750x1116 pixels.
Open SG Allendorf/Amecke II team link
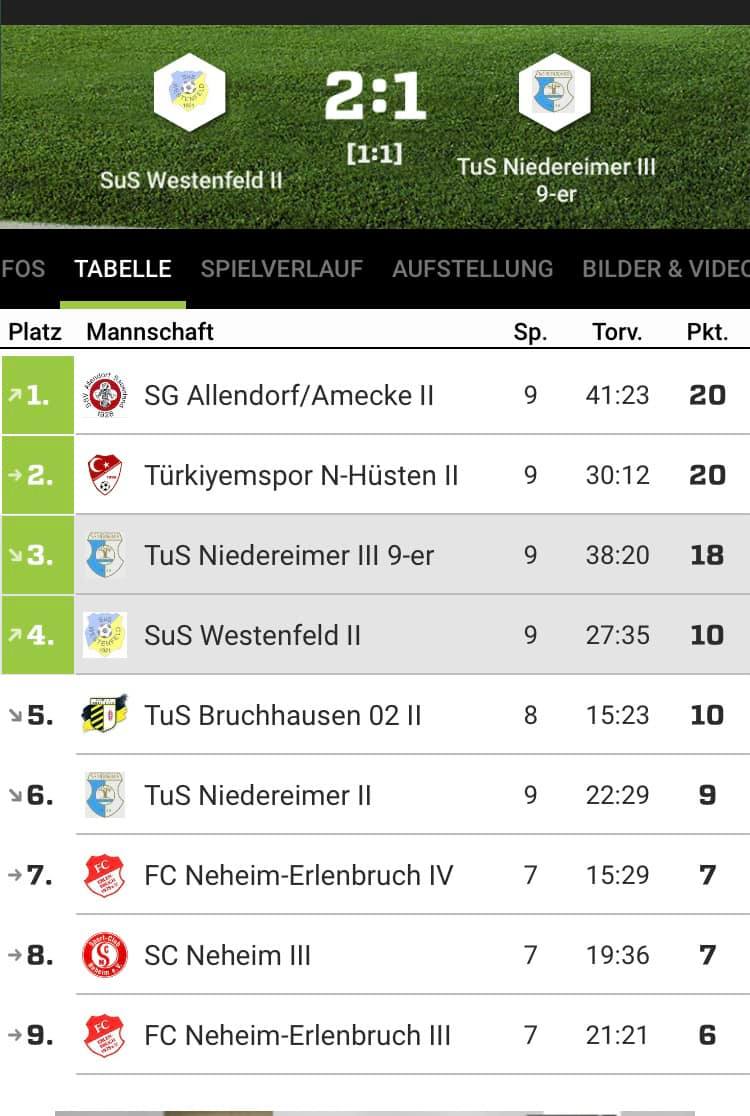point(289,395)
